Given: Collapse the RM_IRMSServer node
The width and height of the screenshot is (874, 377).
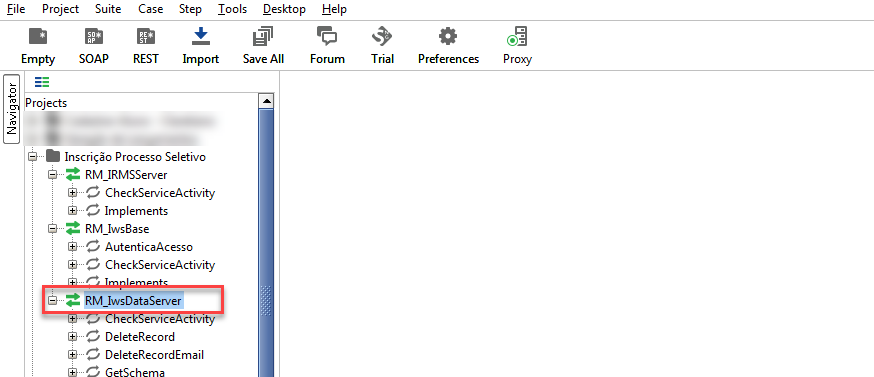Looking at the screenshot, I should tap(52, 175).
